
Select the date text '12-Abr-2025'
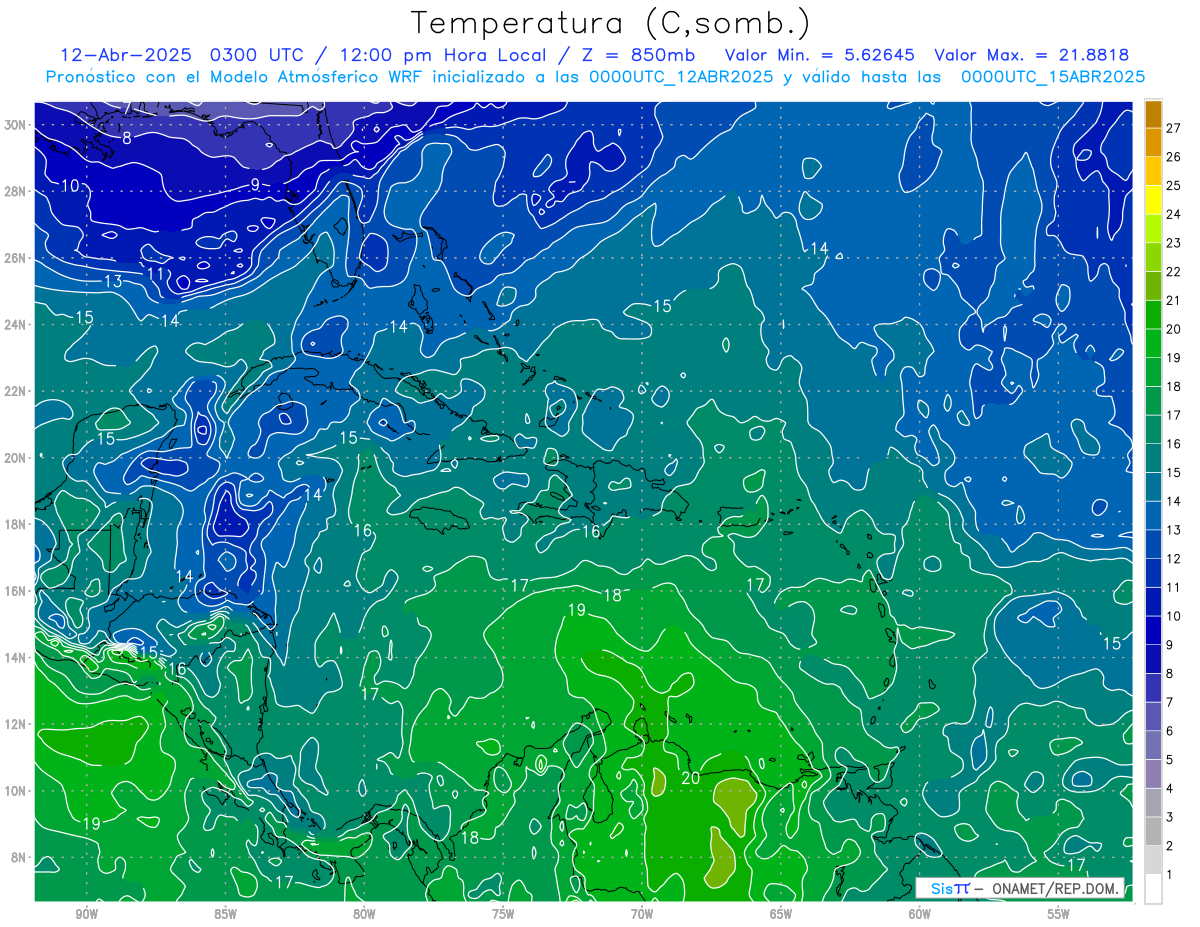tap(127, 55)
